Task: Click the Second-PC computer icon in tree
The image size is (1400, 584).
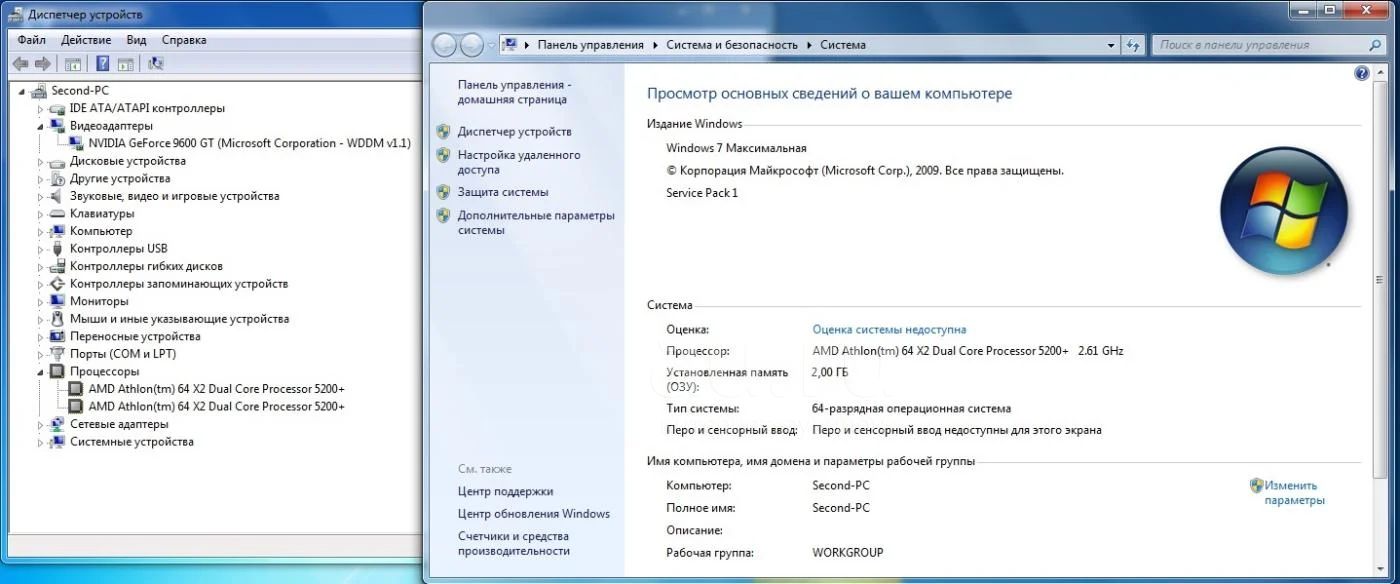Action: [x=39, y=90]
